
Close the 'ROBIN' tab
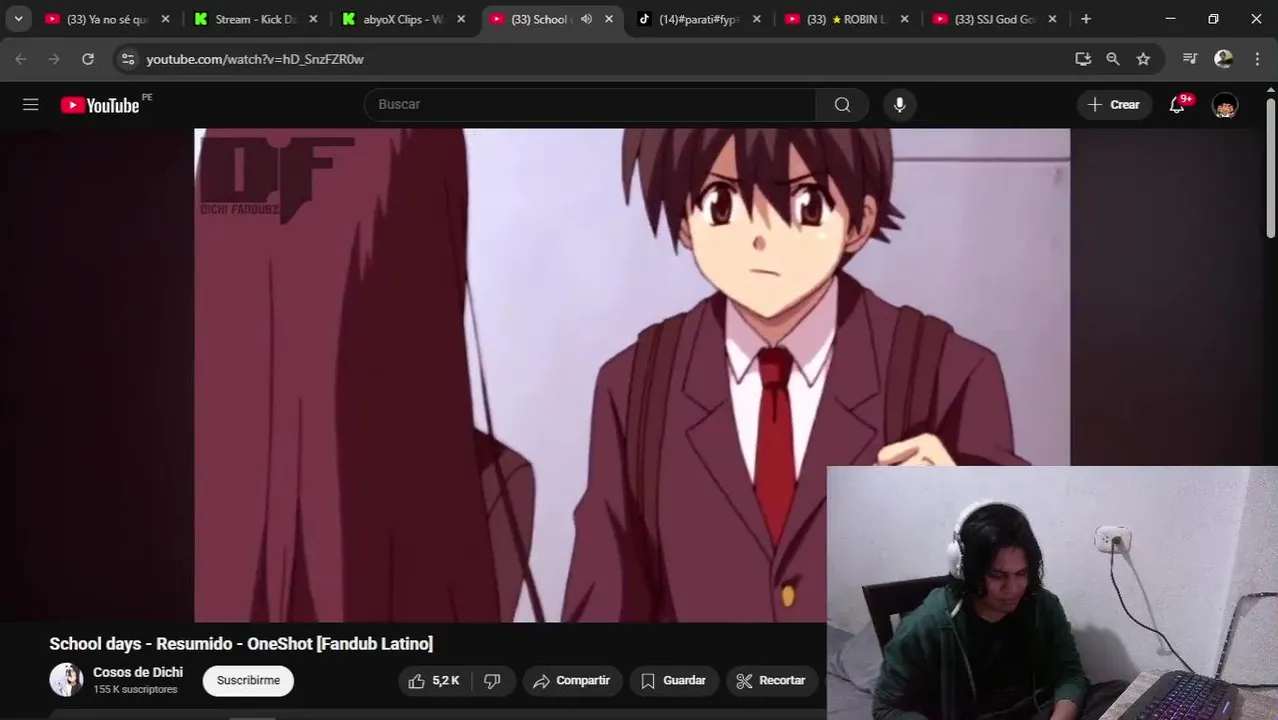(x=905, y=19)
